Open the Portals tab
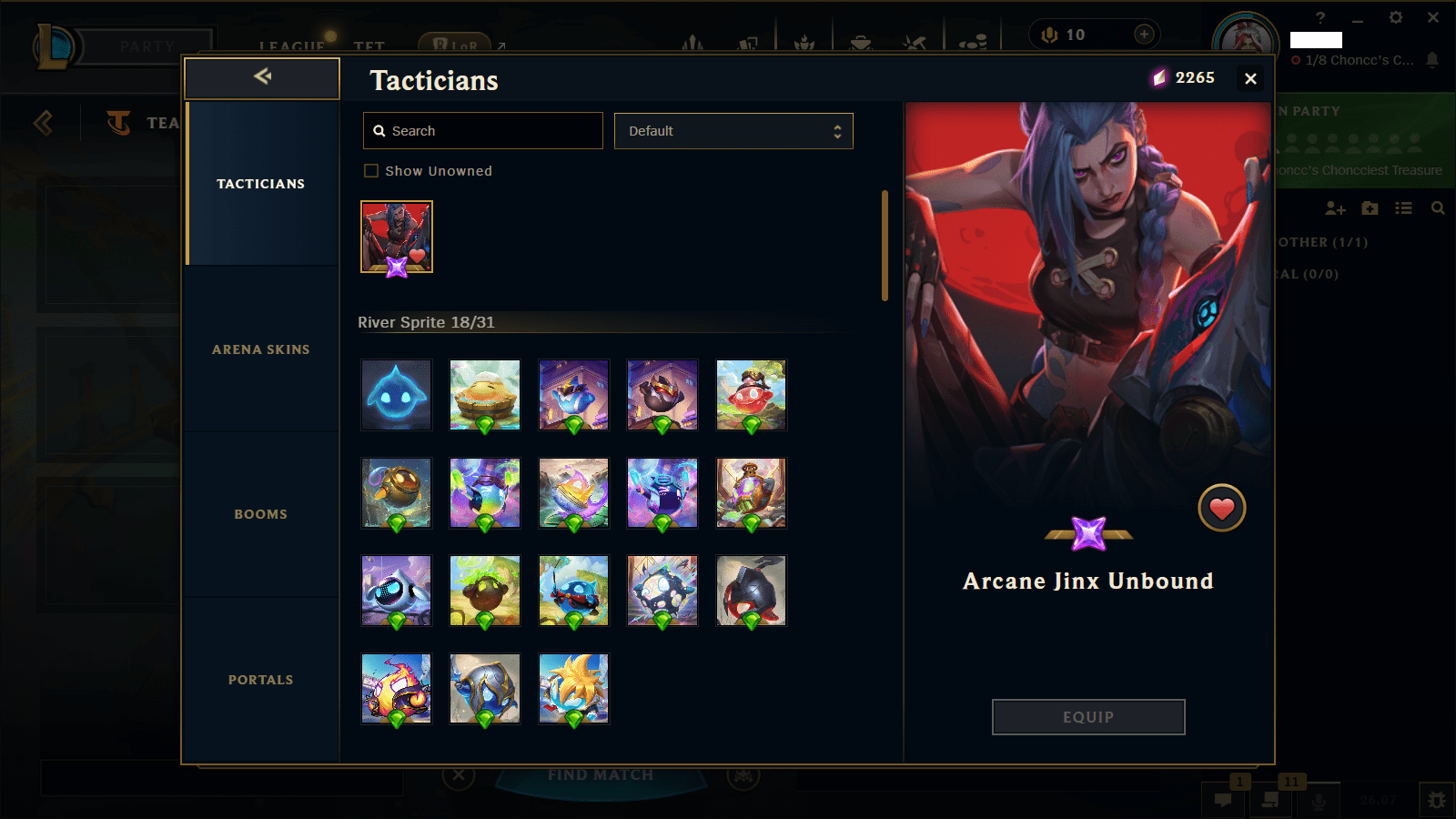This screenshot has width=1456, height=819. tap(261, 680)
